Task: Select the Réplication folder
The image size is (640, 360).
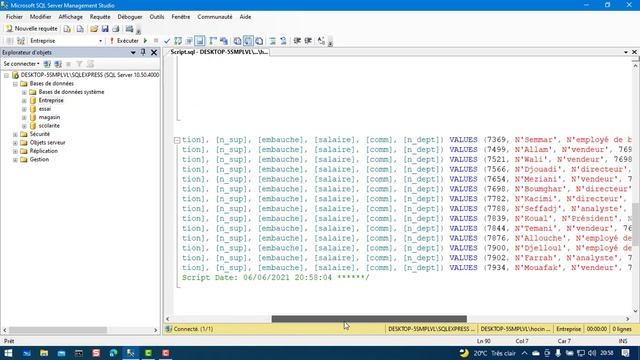Action: tap(44, 151)
